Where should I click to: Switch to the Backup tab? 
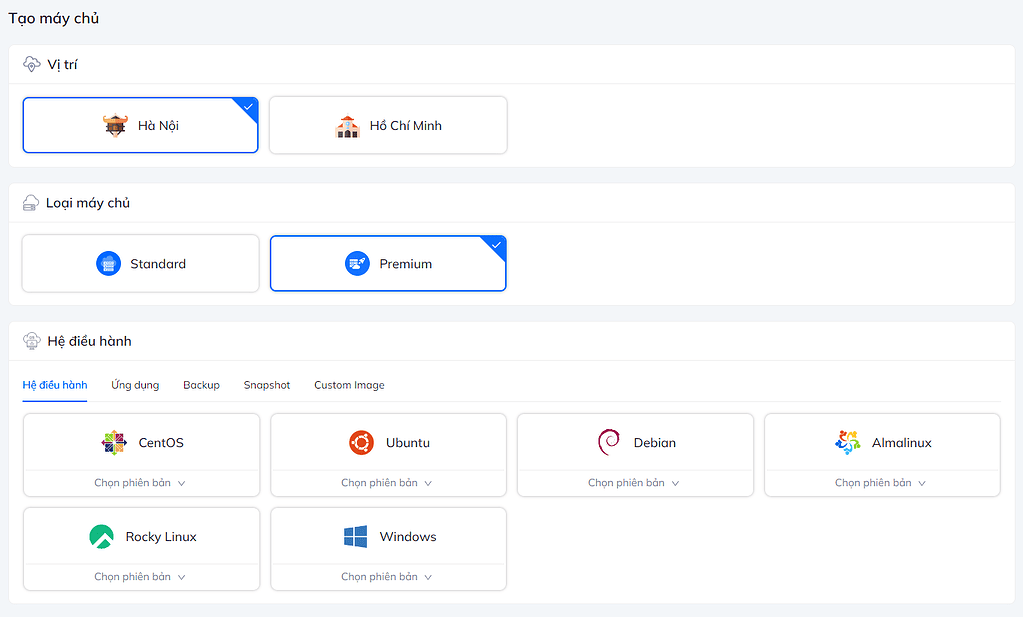coord(201,385)
